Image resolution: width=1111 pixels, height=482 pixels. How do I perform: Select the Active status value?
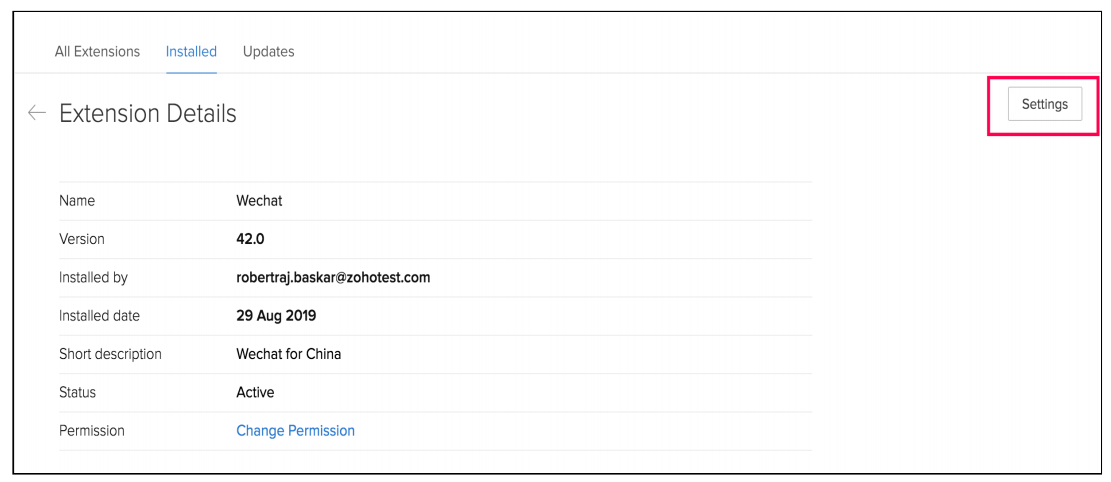(255, 392)
